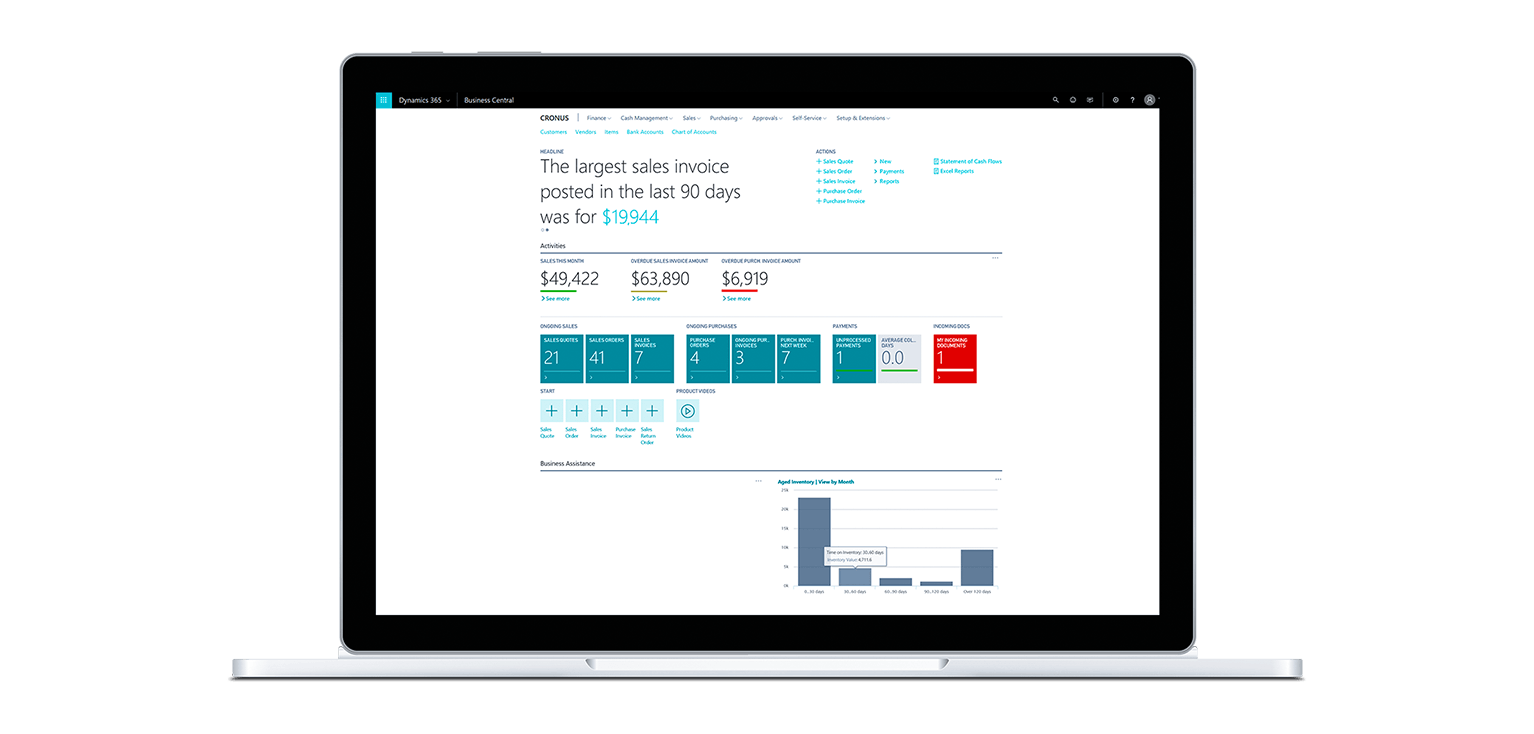Open the Purch. Invoices Next Week tile
This screenshot has width=1534, height=734.
(799, 359)
